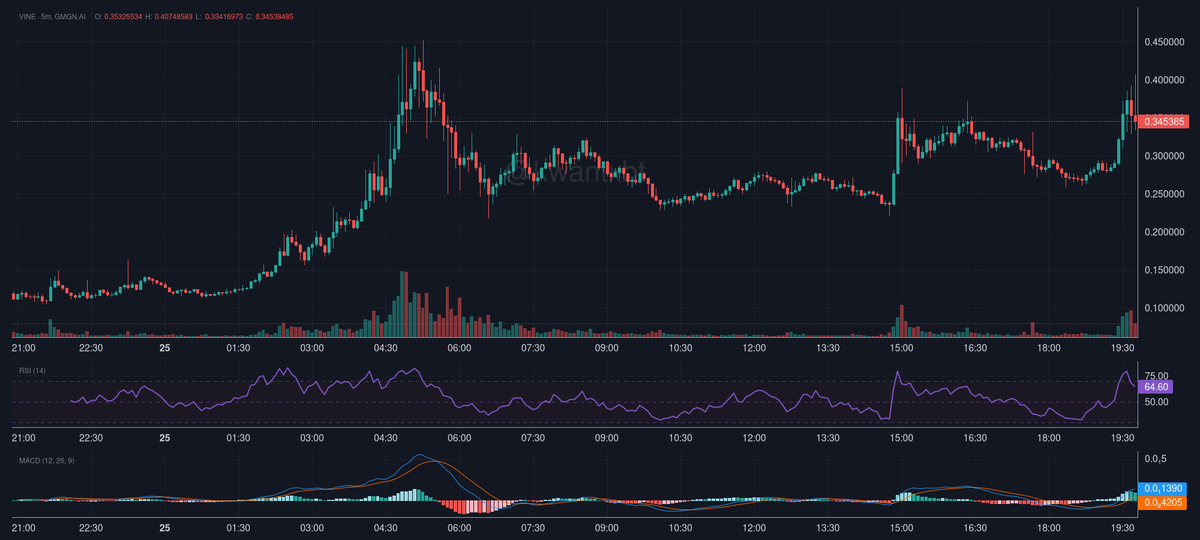Click the 0.200000 price axis label

click(1165, 232)
